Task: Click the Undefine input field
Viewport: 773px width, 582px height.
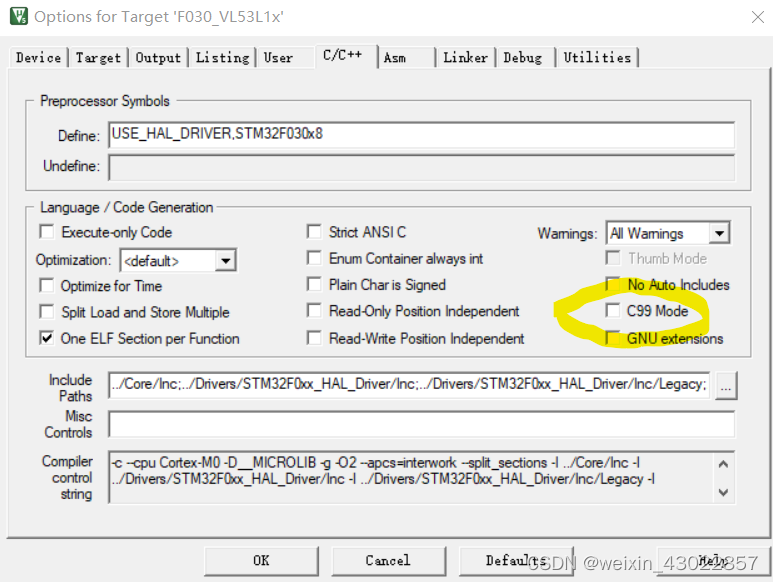Action: point(422,167)
